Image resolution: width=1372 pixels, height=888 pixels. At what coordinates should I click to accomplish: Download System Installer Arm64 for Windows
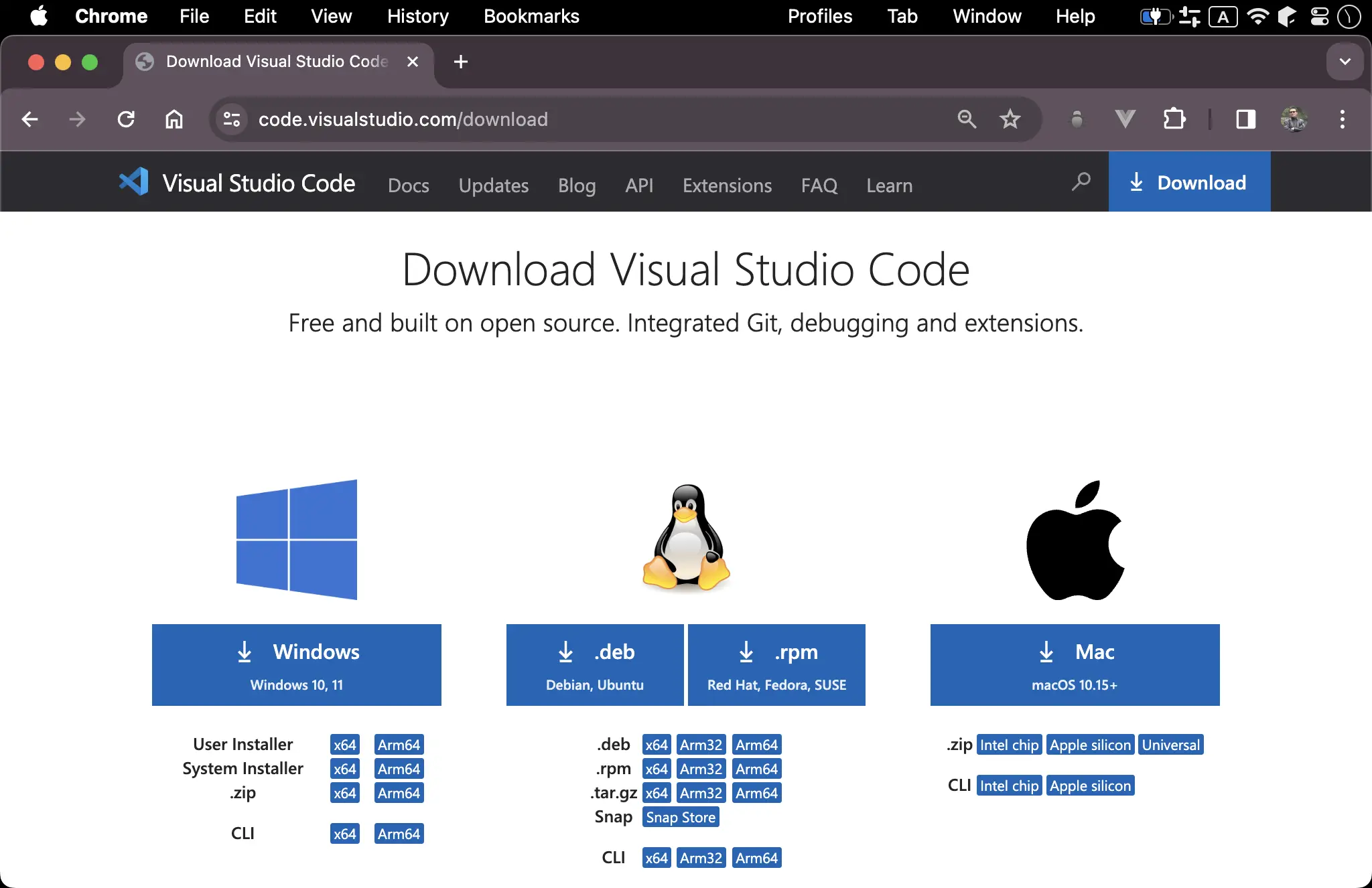(x=399, y=769)
